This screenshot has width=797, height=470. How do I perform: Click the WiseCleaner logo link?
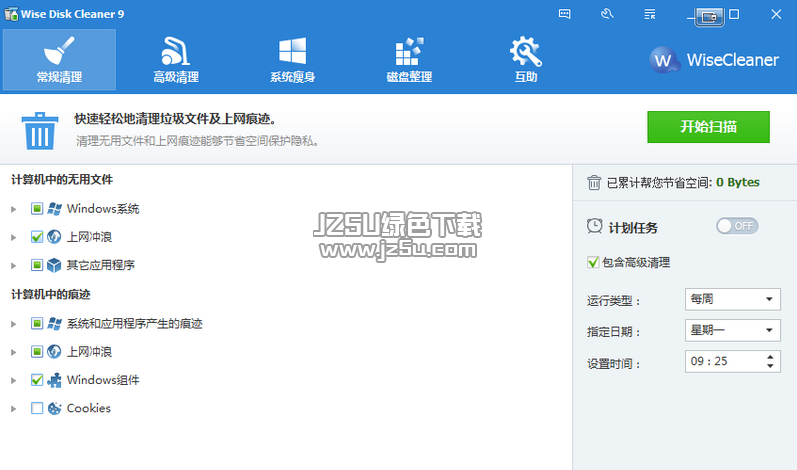coord(714,60)
